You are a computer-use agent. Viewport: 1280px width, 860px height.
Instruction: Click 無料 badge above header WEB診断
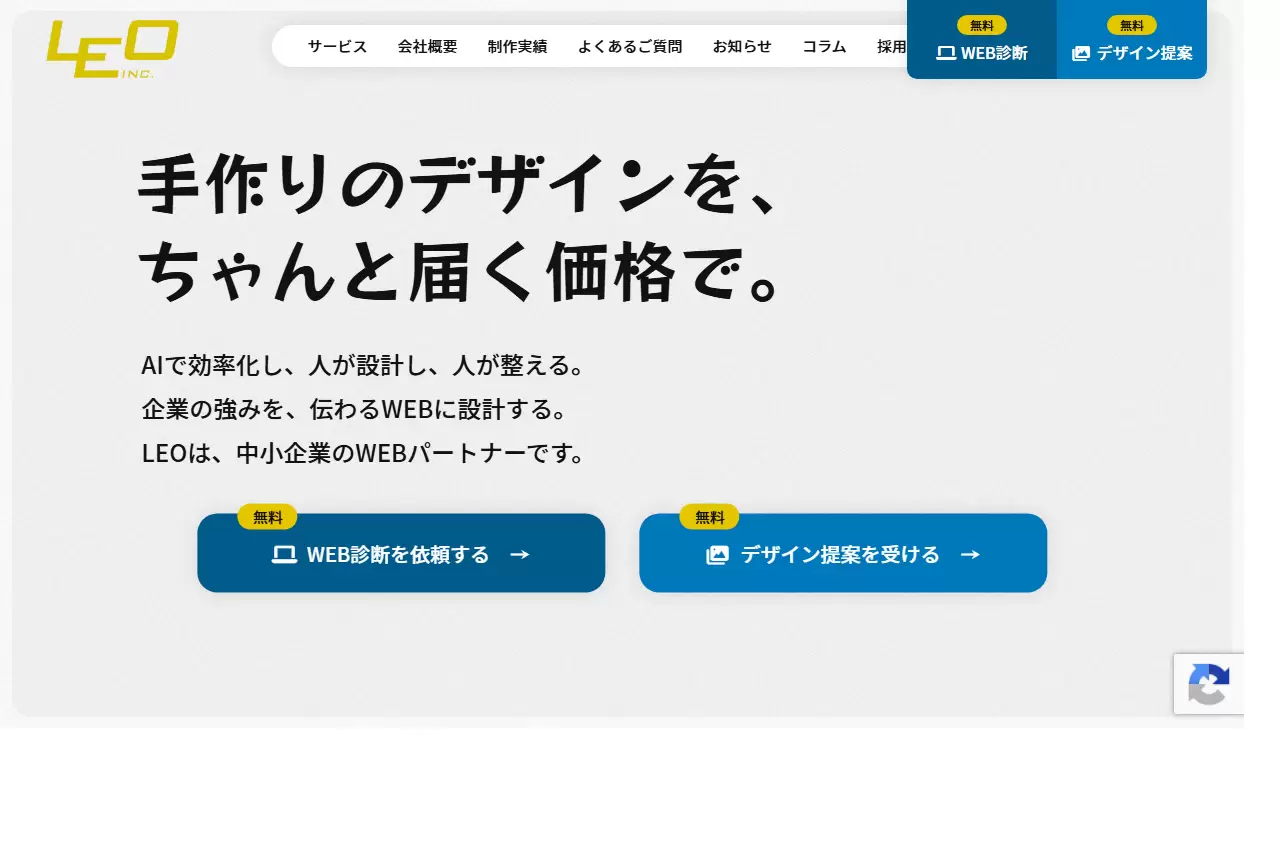coord(982,25)
